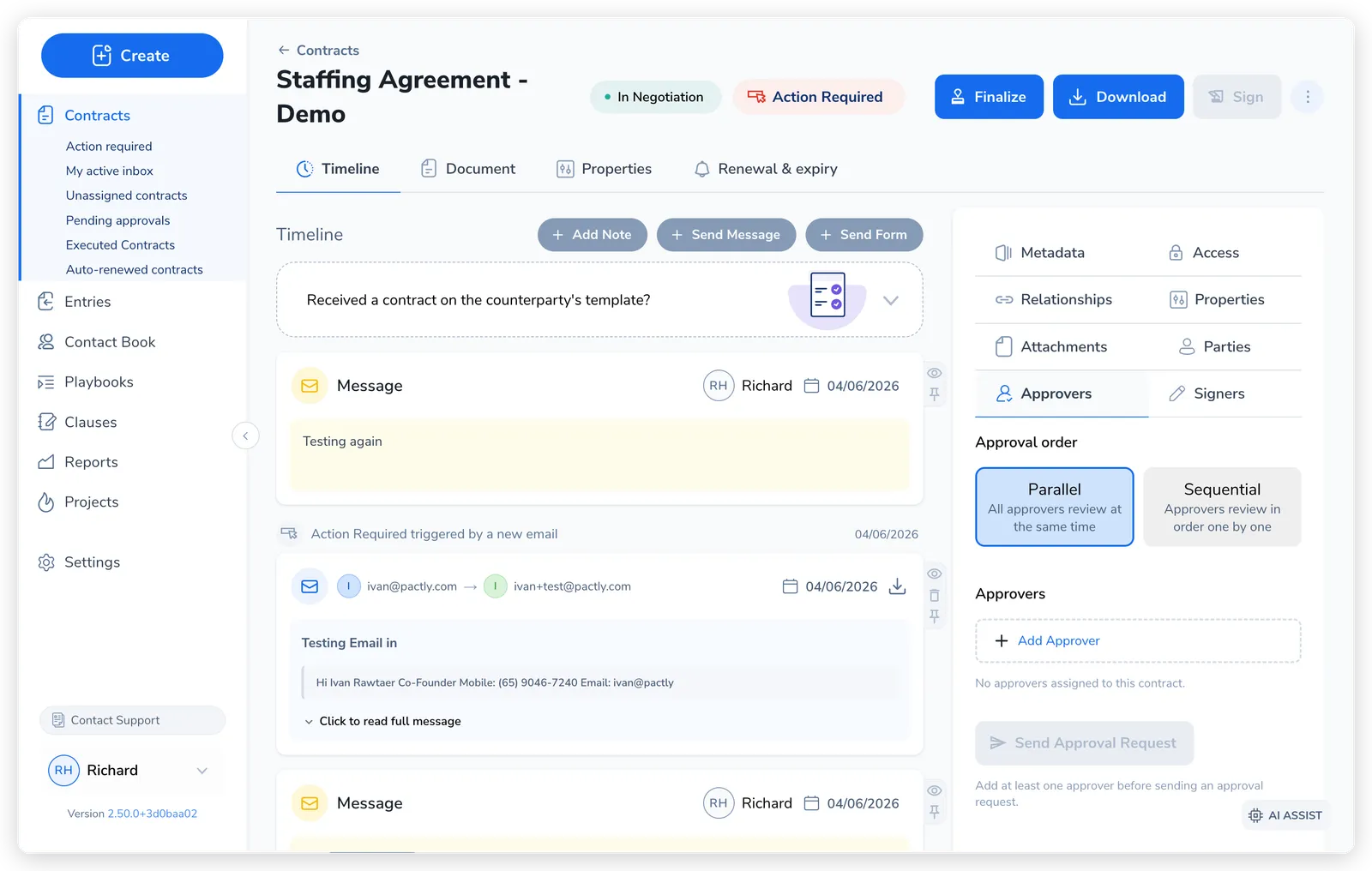This screenshot has width=1372, height=871.
Task: Click the In Negotiation status badge
Action: (x=655, y=97)
